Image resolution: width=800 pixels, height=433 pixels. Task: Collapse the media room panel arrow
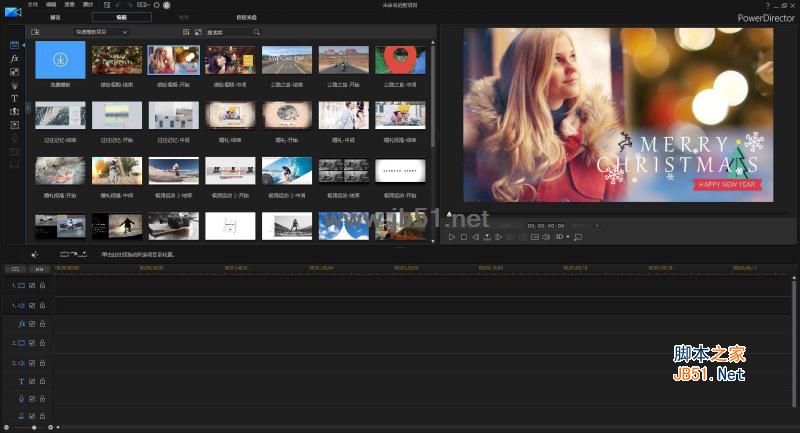[23, 45]
